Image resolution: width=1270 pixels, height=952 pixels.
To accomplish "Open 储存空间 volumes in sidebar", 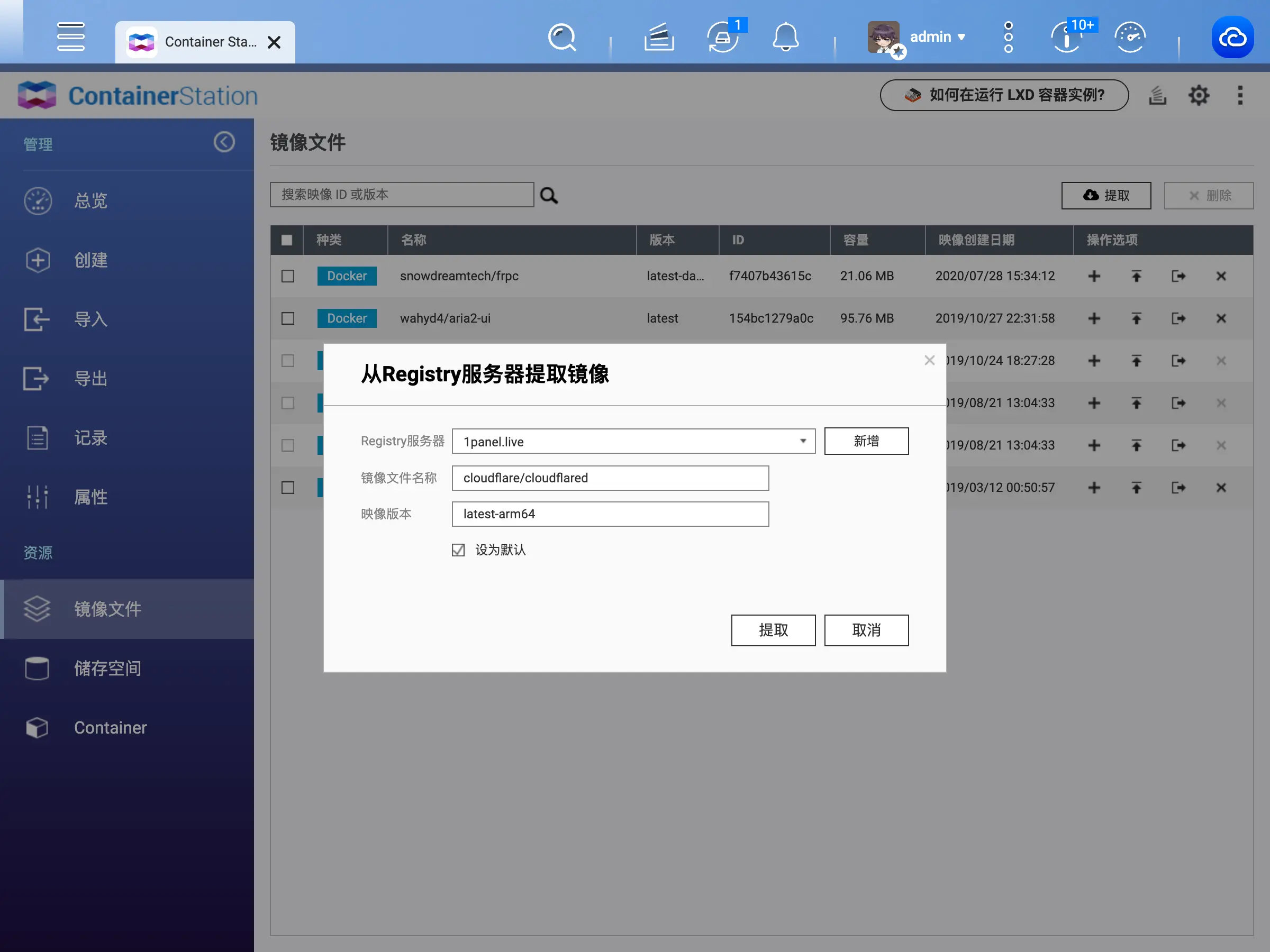I will [x=127, y=668].
